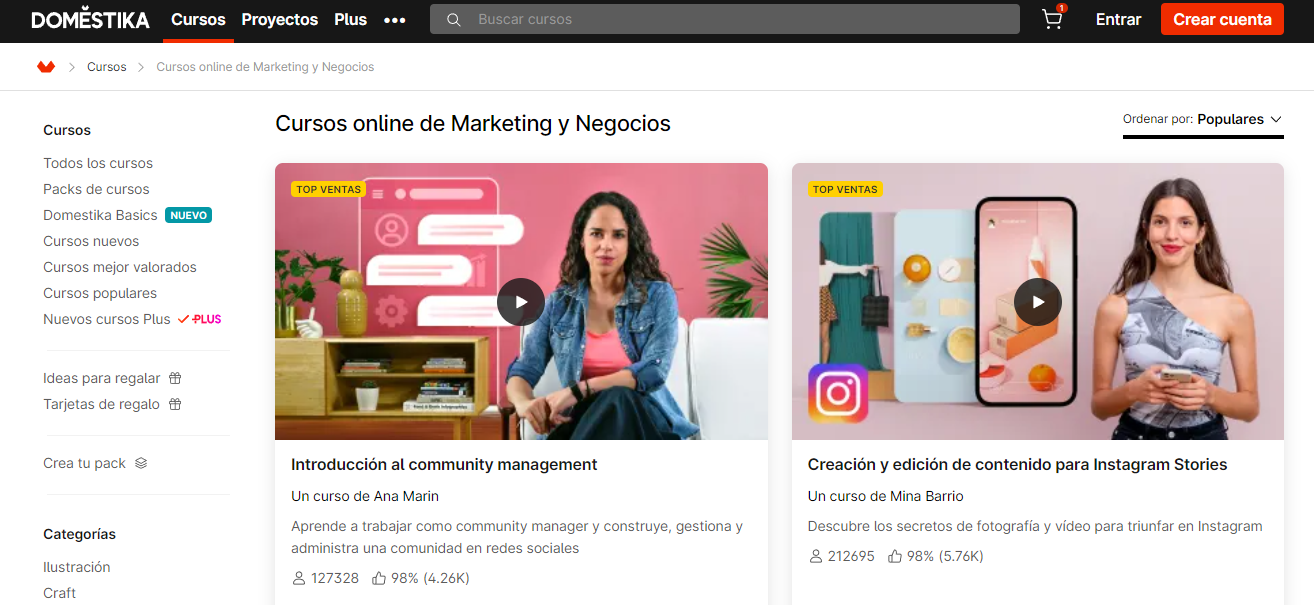Image resolution: width=1314 pixels, height=605 pixels.
Task: Open the three-dots more menu in navbar
Action: click(395, 20)
